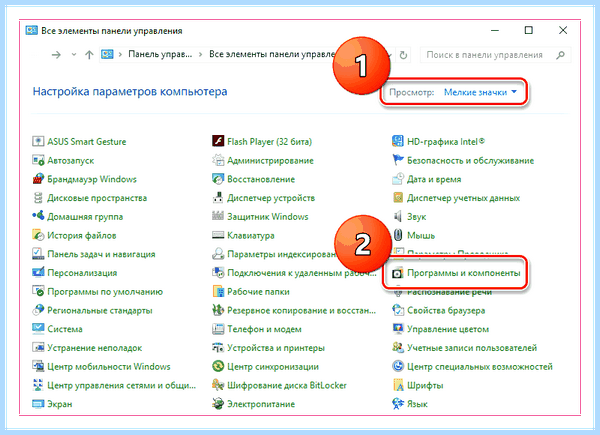The height and width of the screenshot is (435, 600).
Task: Open Брандмауэр Windows firewall icon
Action: [38, 179]
